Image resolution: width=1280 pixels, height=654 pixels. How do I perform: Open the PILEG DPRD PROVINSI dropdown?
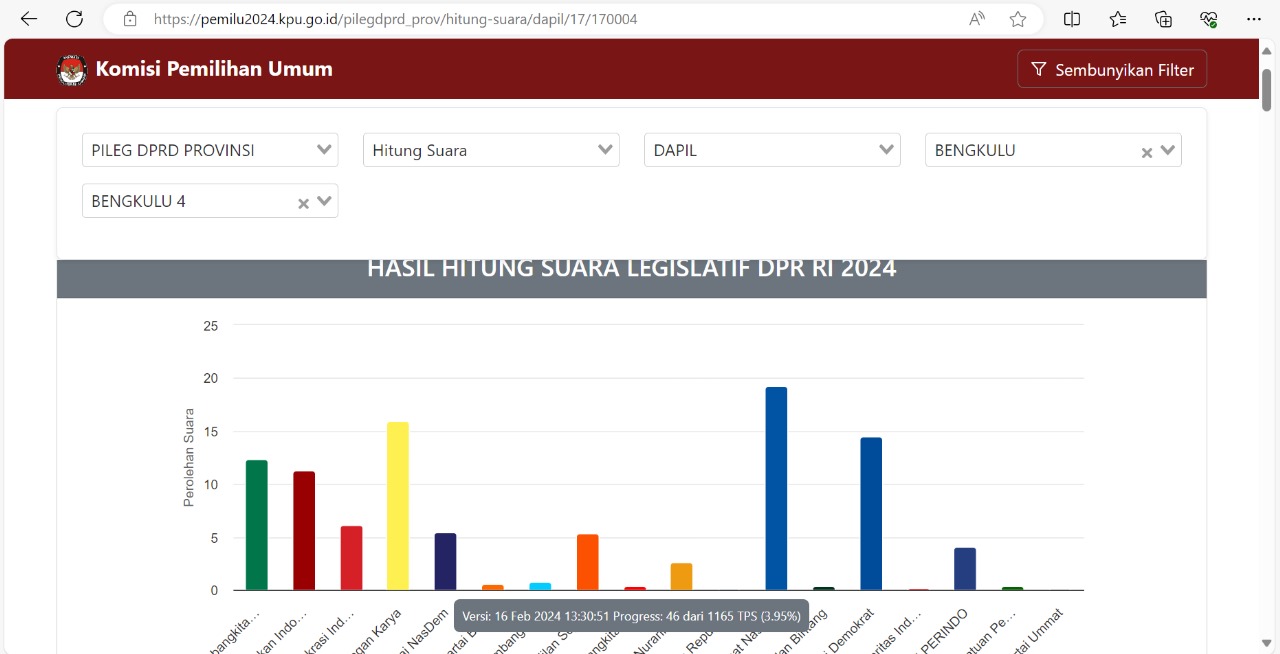tap(210, 150)
